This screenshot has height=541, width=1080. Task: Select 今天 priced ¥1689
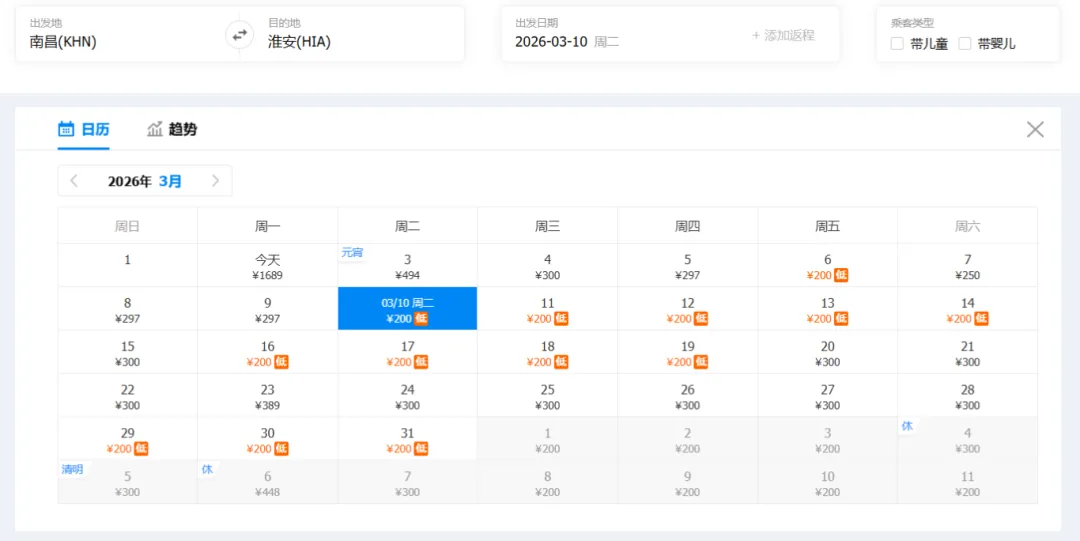tap(267, 265)
